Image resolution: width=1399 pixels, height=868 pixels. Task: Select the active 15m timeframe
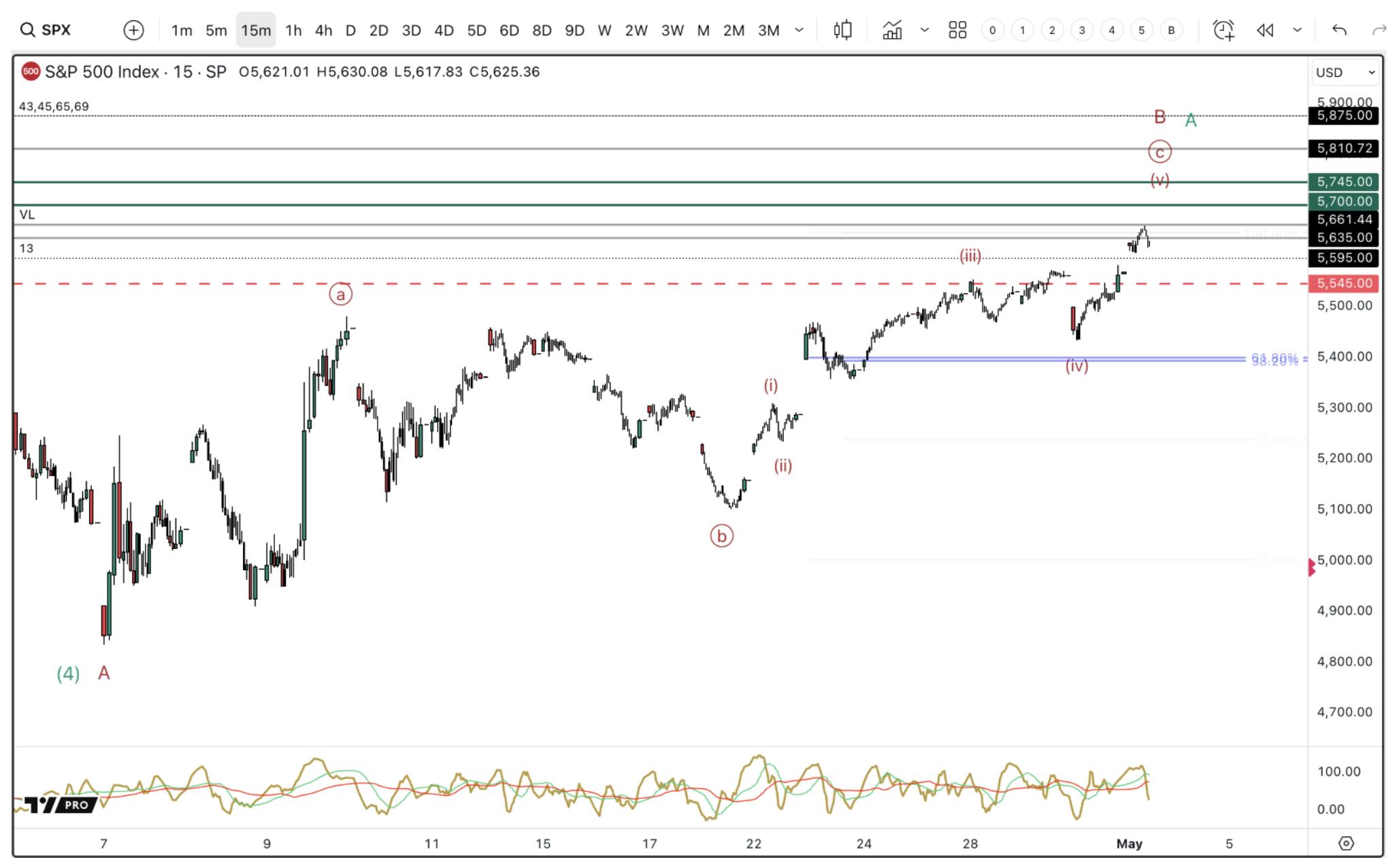256,30
